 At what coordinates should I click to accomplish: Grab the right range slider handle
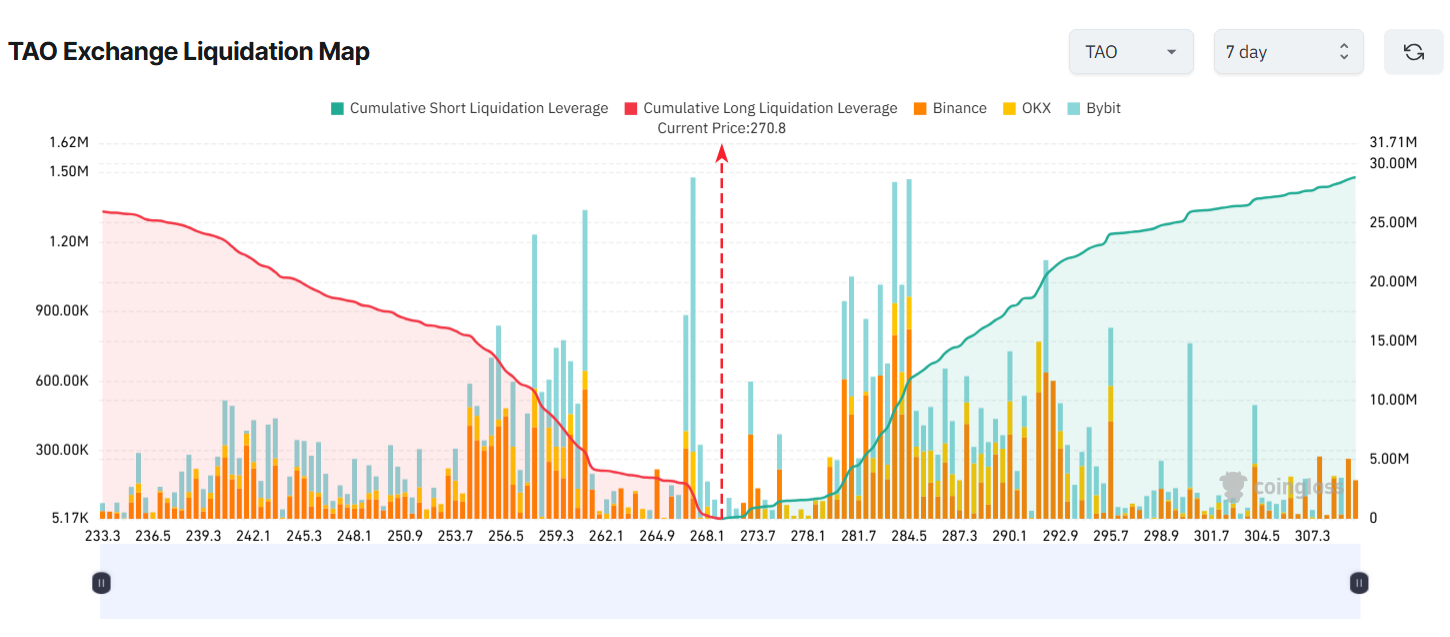[x=1358, y=582]
